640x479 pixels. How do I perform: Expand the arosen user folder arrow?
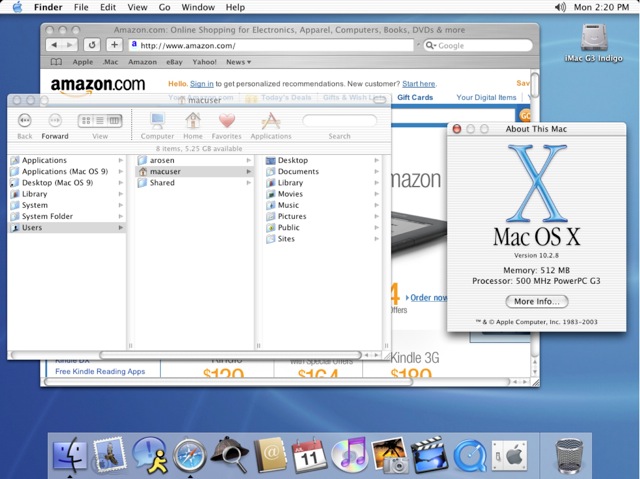[249, 160]
